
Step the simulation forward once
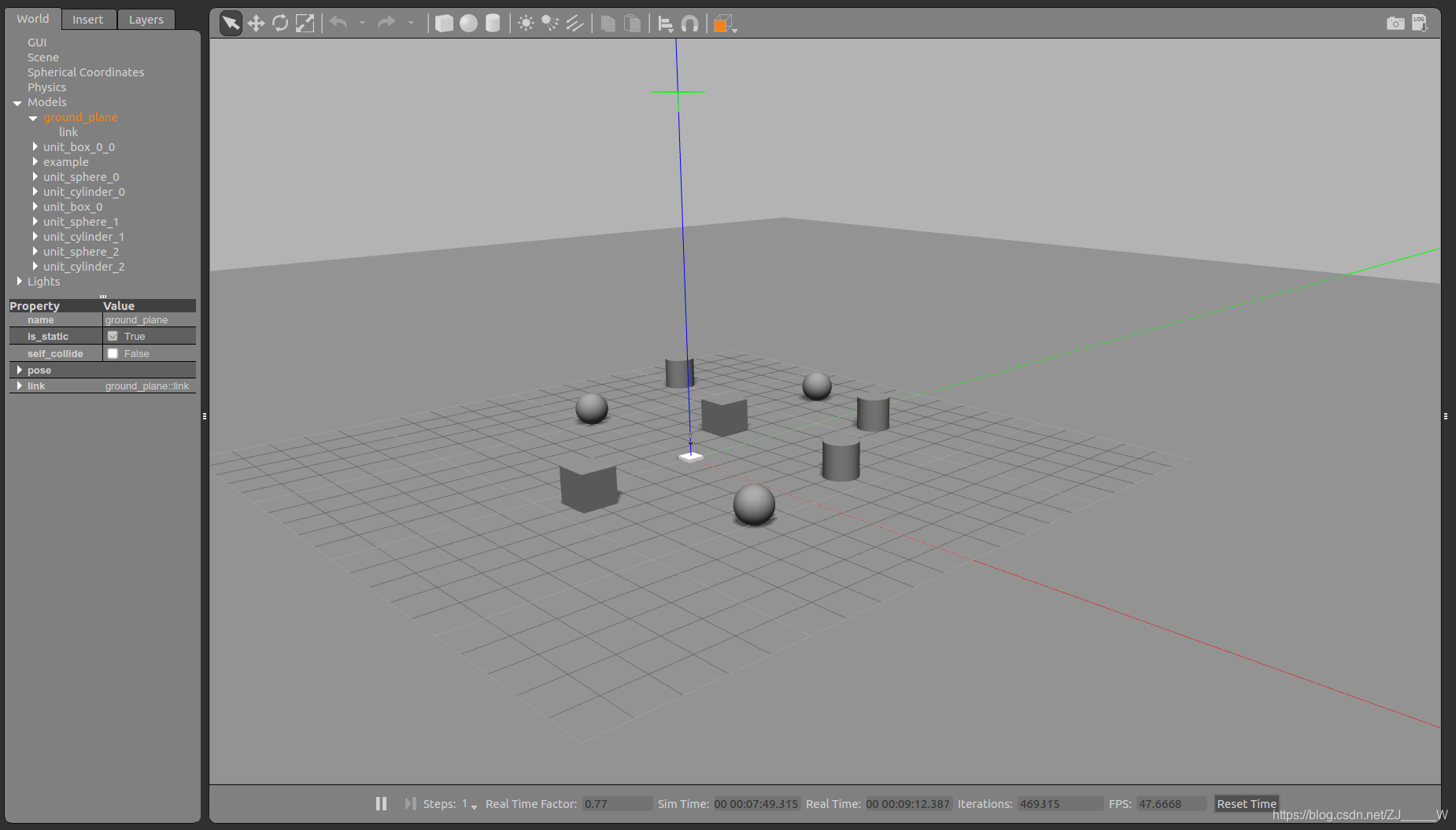(410, 803)
